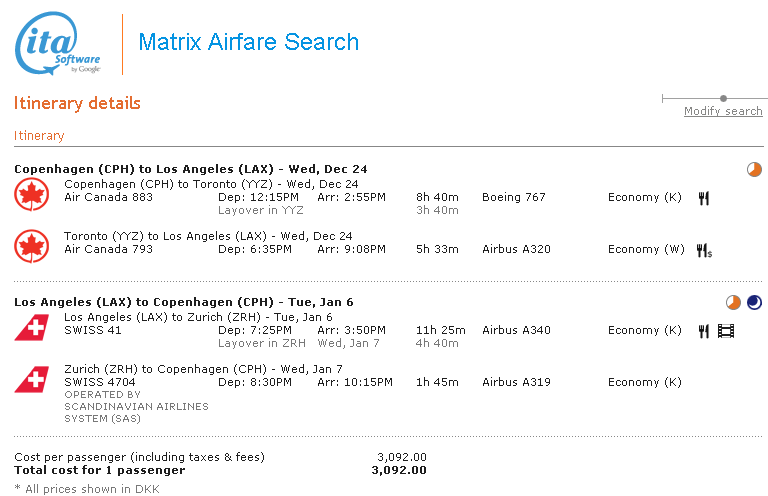Click the Matrix Airfare Search title
This screenshot has width=768, height=496.
[x=248, y=42]
